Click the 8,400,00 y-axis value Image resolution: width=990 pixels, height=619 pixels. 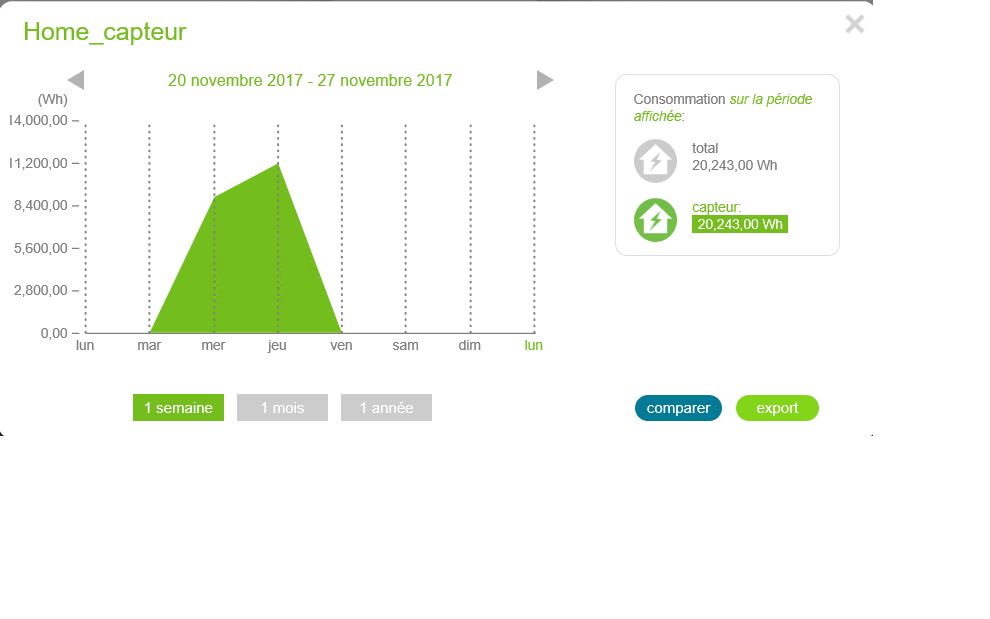(41, 205)
